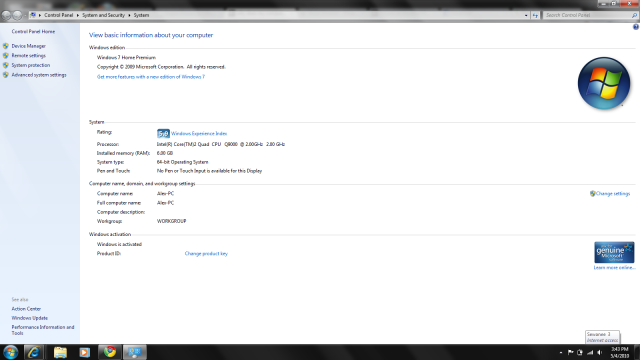The image size is (640, 360).
Task: Click Change product key link
Action: (206, 253)
